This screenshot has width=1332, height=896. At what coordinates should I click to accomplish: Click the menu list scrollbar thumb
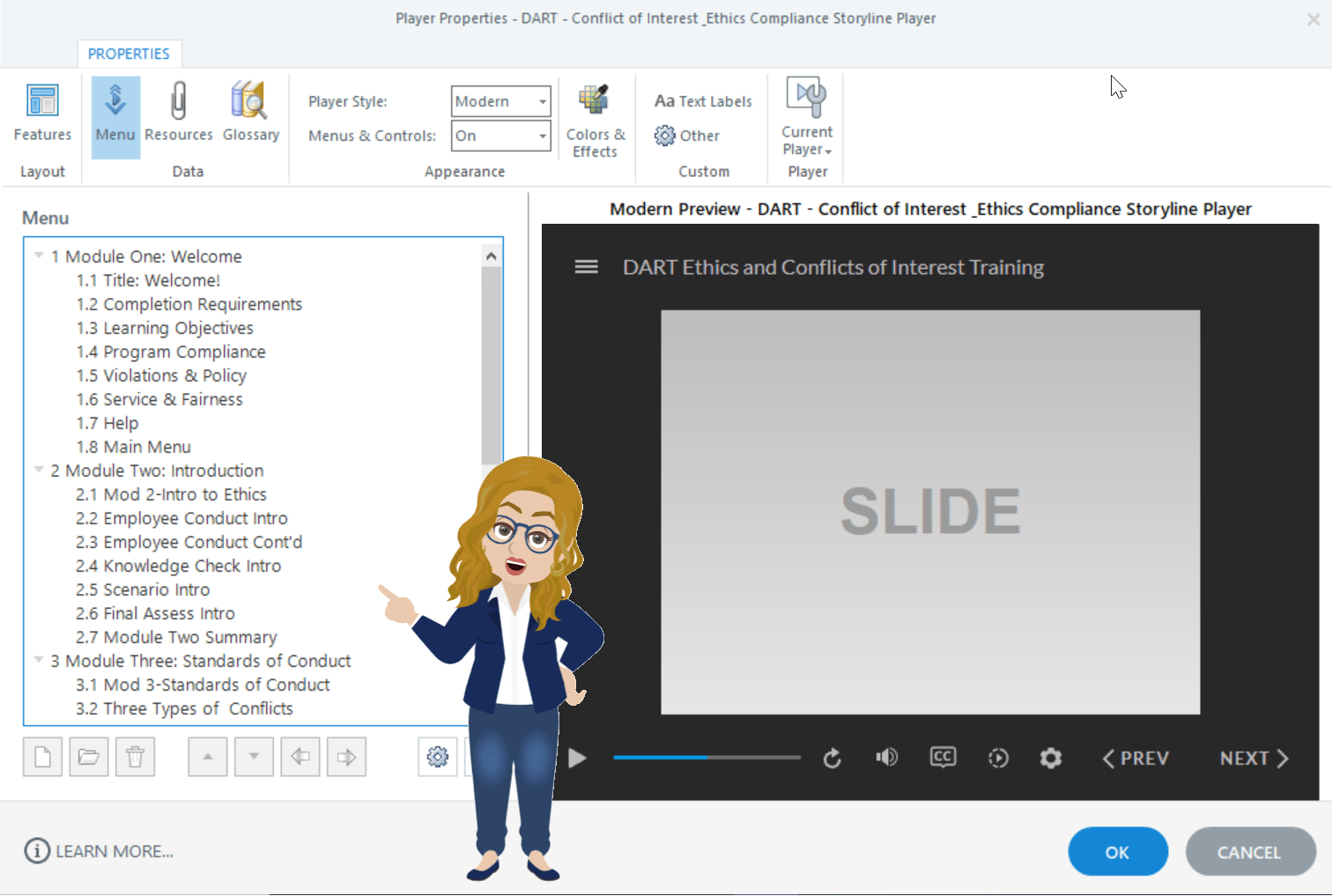pyautogui.click(x=492, y=365)
